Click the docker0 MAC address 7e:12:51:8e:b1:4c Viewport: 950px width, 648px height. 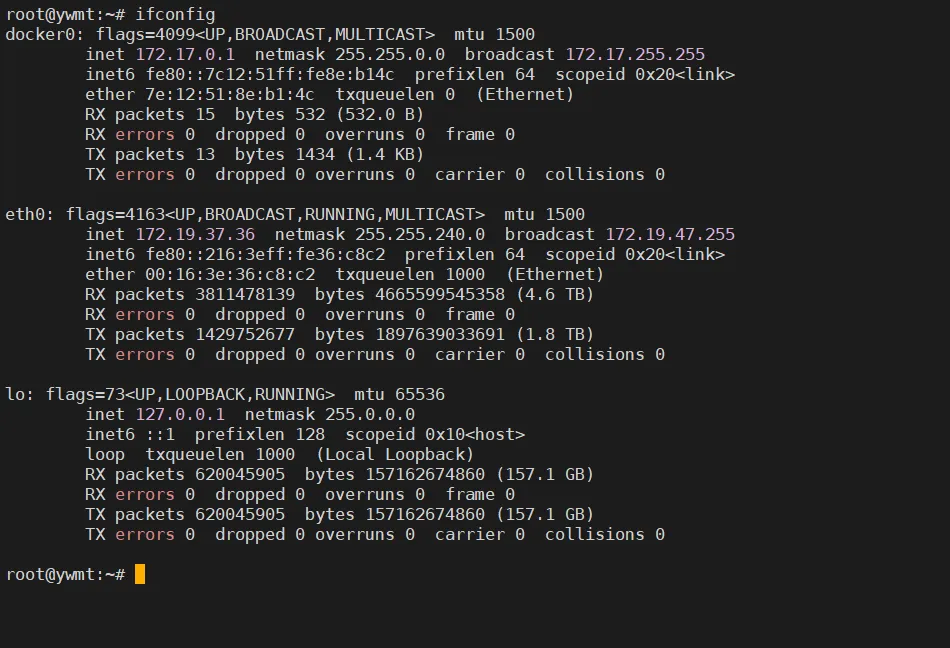tap(230, 94)
